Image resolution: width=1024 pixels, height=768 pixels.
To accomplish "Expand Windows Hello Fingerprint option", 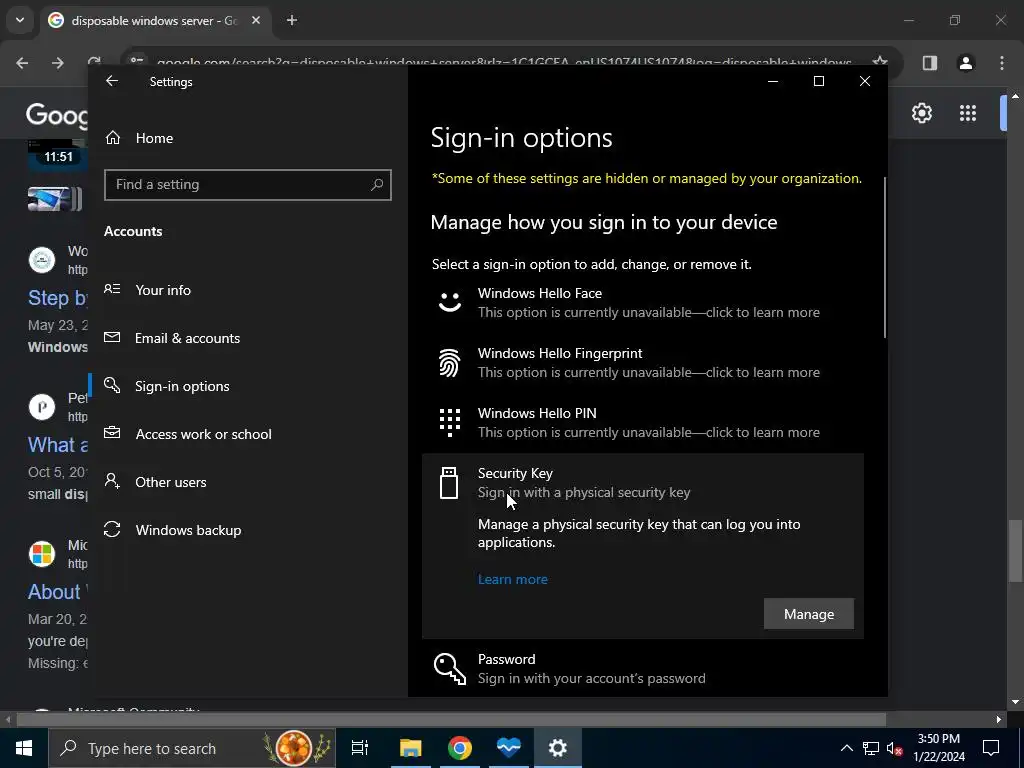I will click(x=643, y=363).
